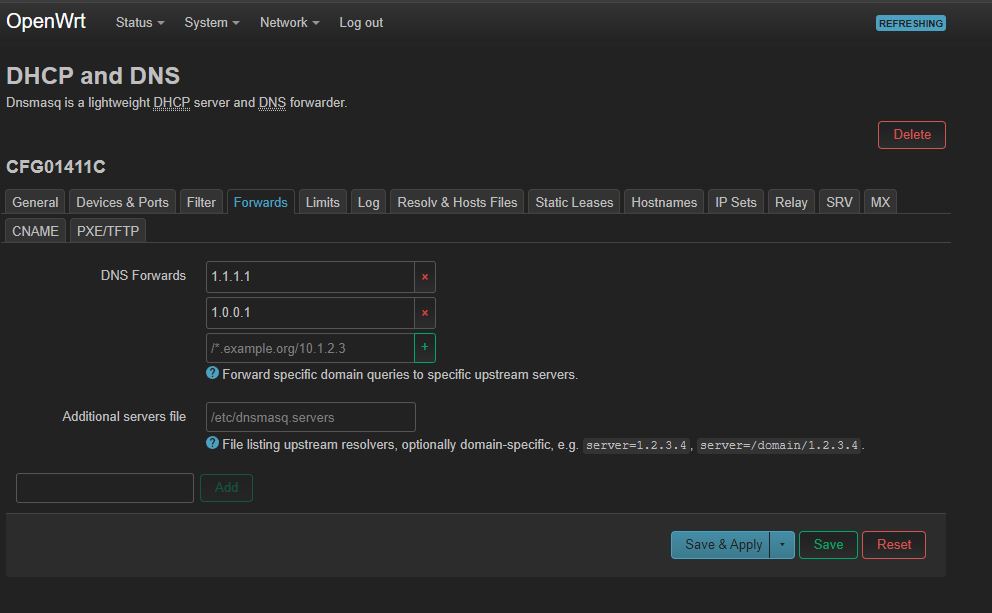Viewport: 992px width, 613px height.
Task: Focus the Additional servers file field
Action: tap(311, 417)
